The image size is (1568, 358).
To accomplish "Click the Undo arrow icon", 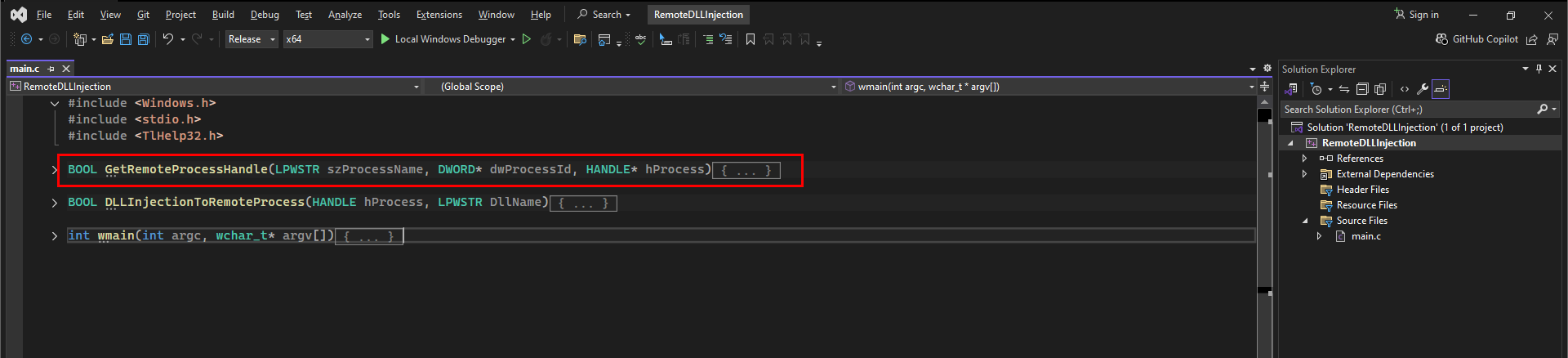I will [168, 39].
